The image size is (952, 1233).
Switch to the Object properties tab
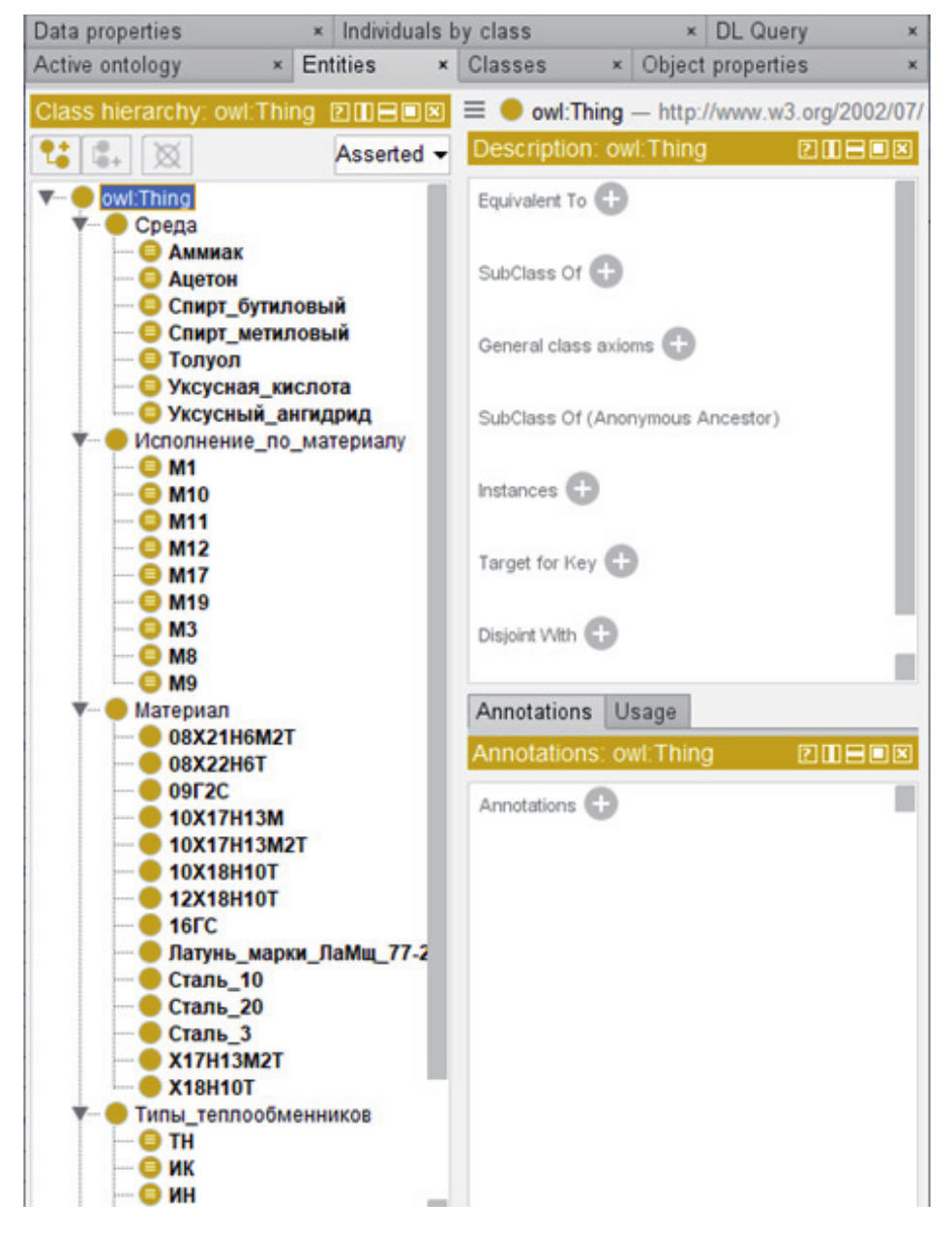[x=724, y=65]
